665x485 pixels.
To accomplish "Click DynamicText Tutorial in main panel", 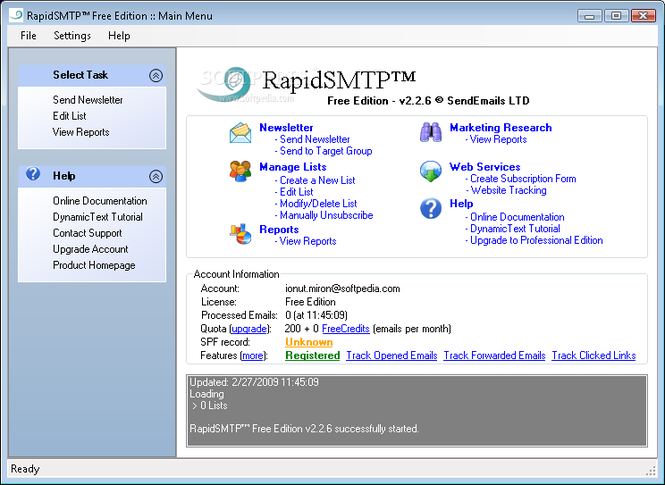I will (x=515, y=228).
